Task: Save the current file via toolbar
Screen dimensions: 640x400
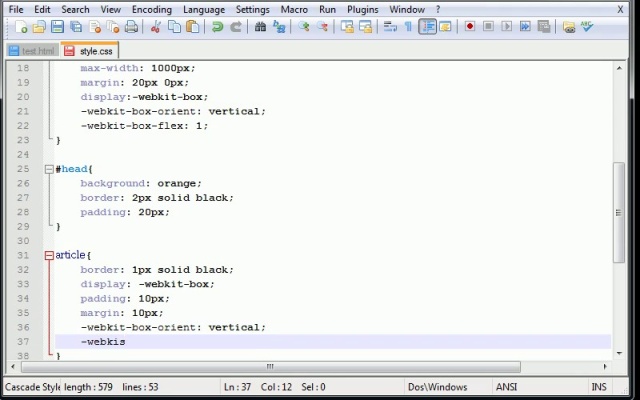Action: [57, 27]
